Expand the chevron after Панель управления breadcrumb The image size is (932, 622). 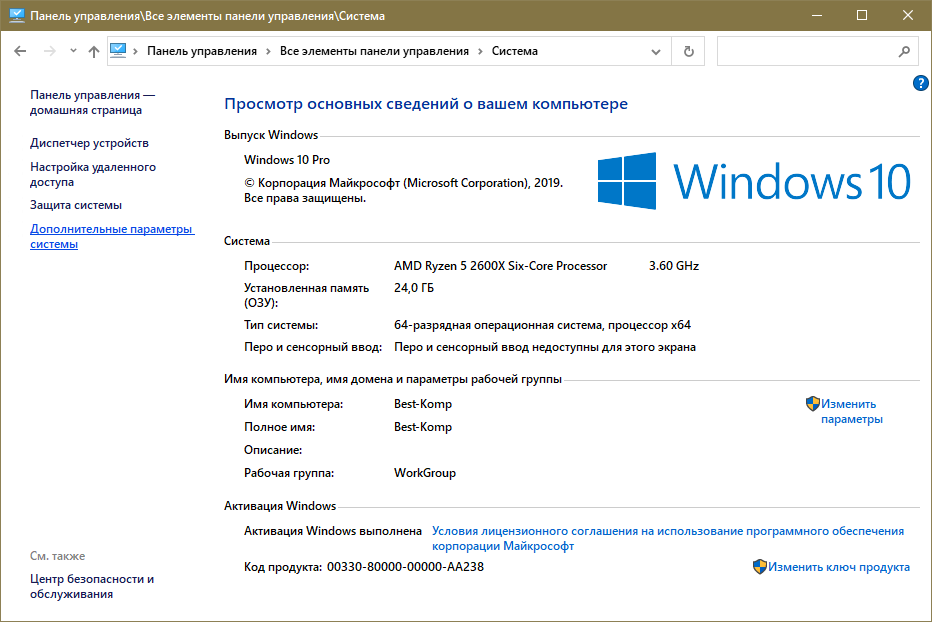(x=268, y=51)
